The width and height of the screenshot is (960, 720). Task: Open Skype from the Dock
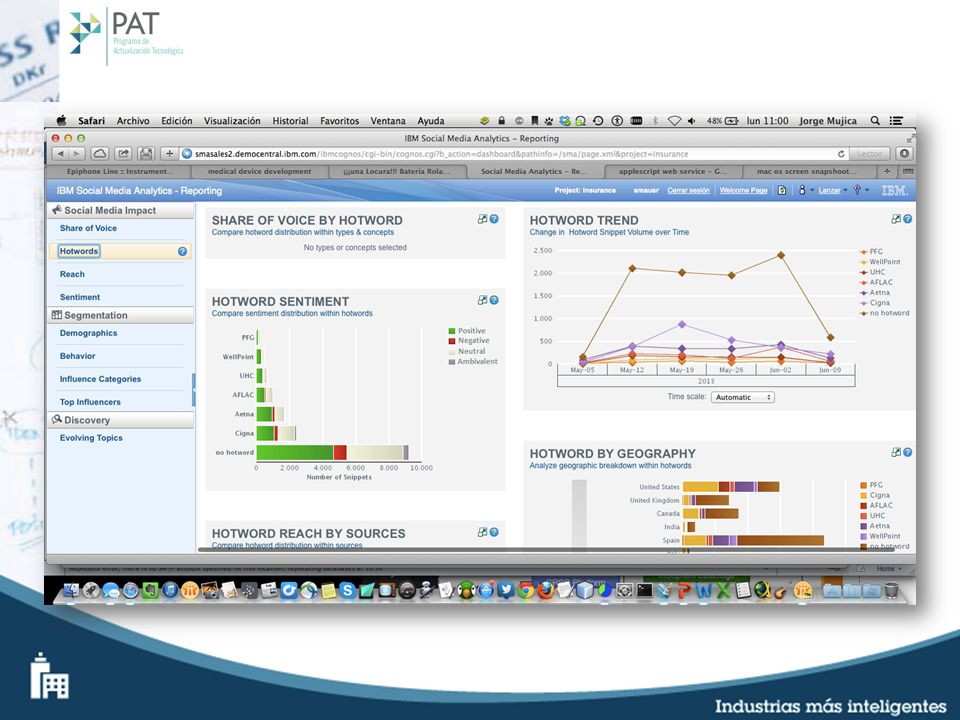tap(347, 590)
